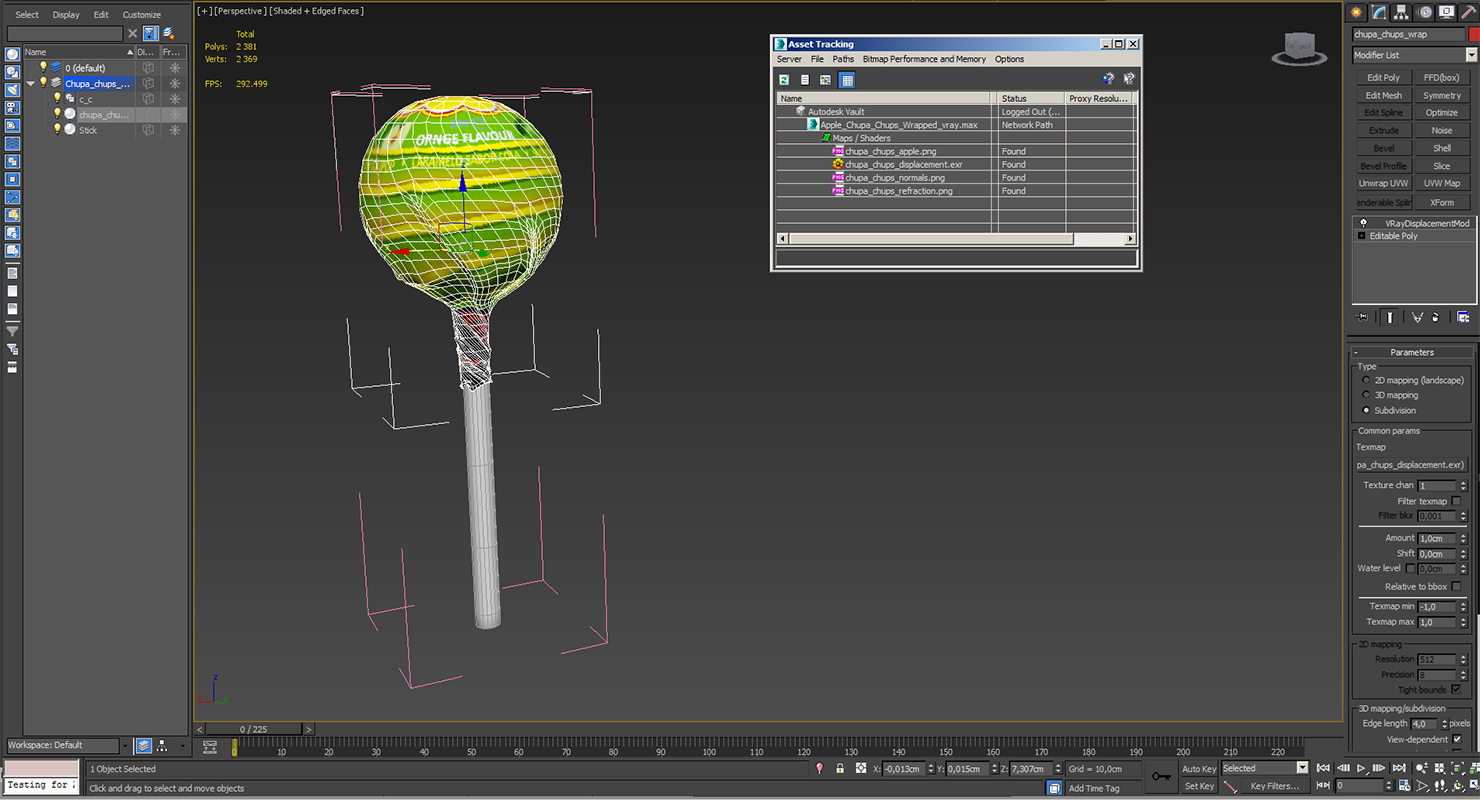
Task: Open the Display command panel tab
Action: coord(1447,12)
